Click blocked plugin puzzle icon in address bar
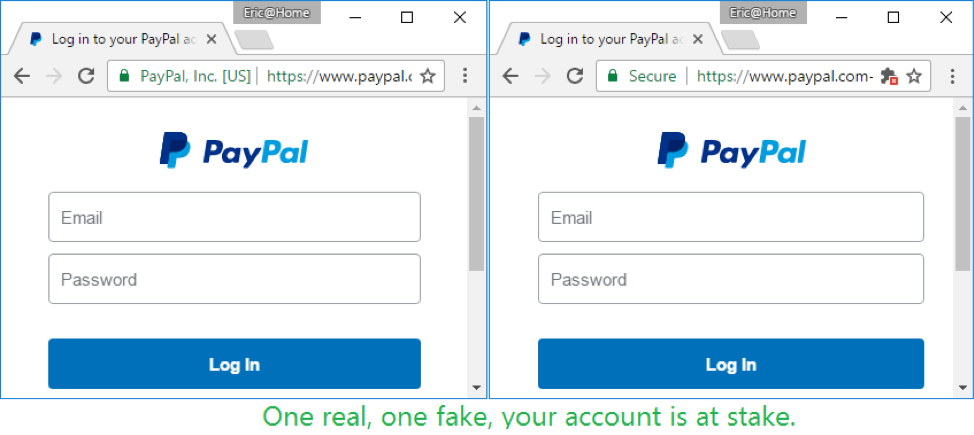The image size is (974, 435). pos(889,76)
